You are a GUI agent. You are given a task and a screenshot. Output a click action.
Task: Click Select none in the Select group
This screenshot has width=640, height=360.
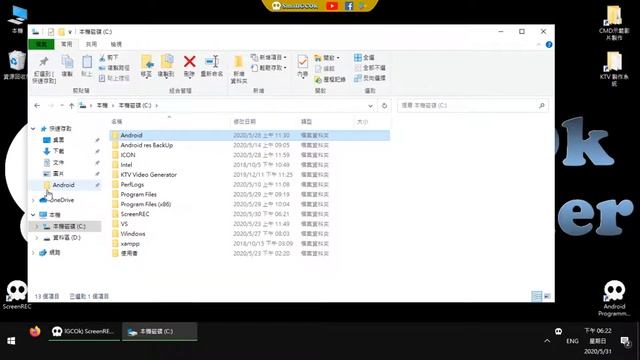click(x=370, y=67)
